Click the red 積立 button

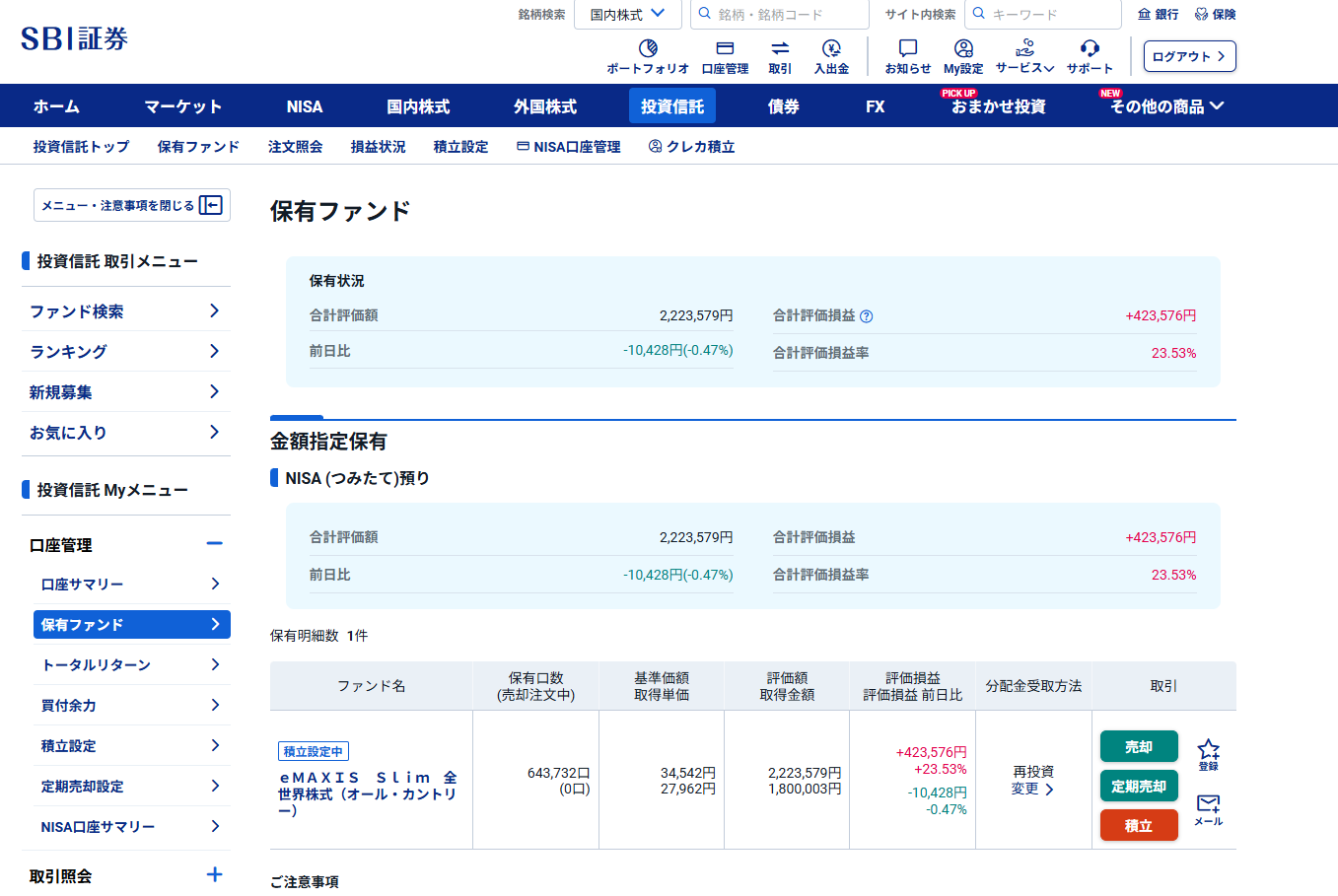tap(1139, 825)
